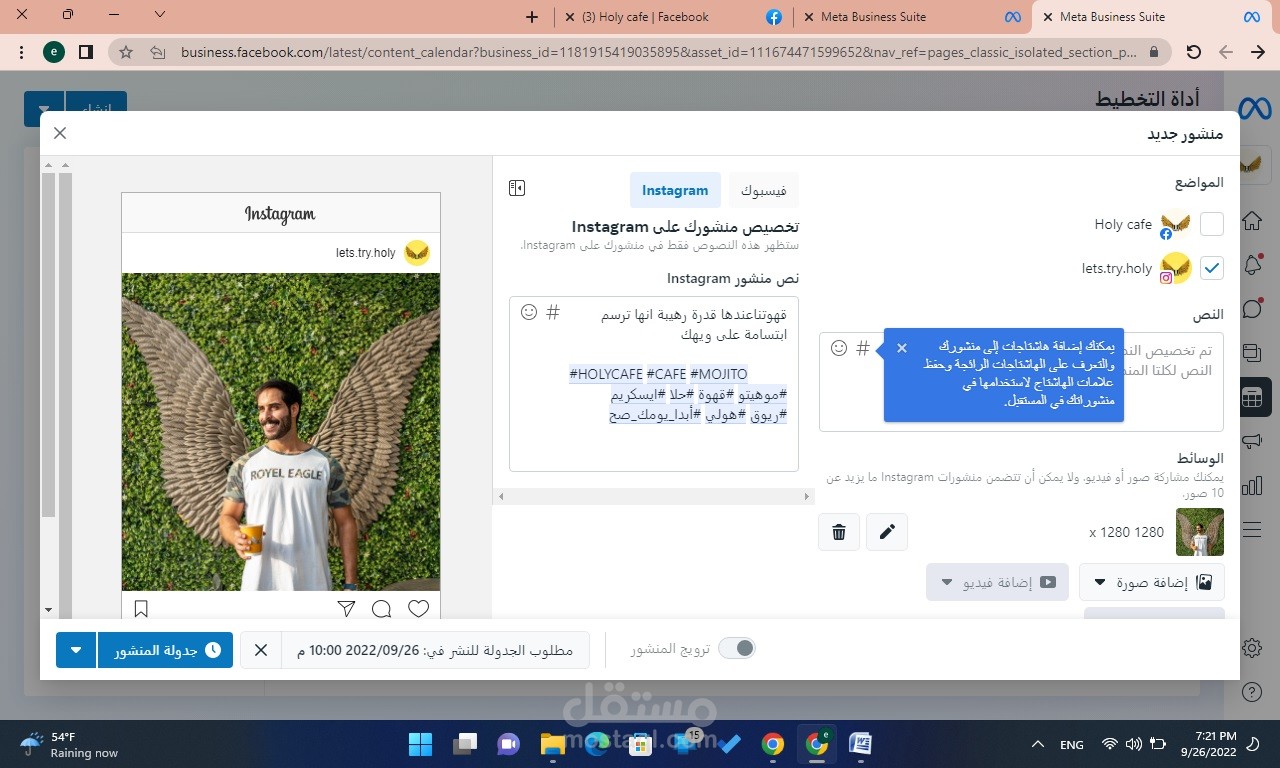The height and width of the screenshot is (768, 1280).
Task: Check the Holy cafe Facebook placement
Action: tap(1211, 224)
